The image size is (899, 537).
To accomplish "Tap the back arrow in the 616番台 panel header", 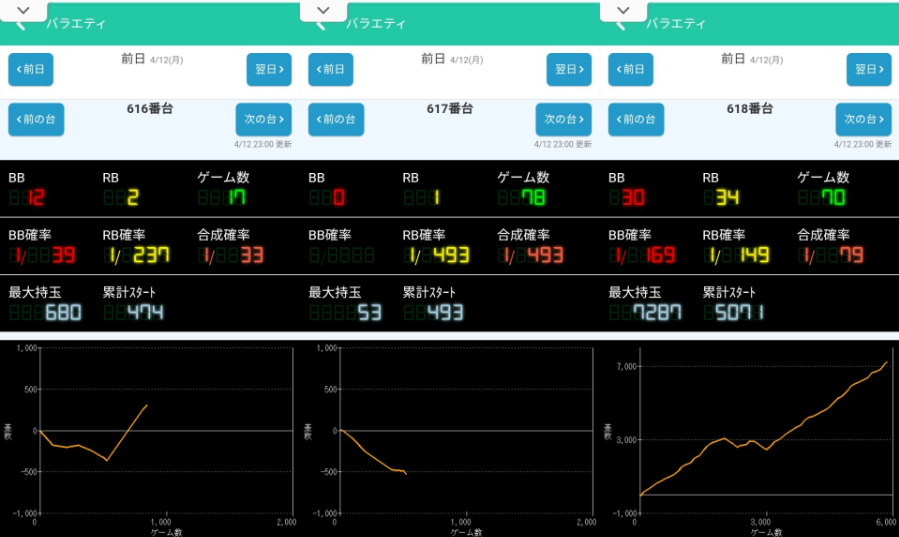I will [20, 25].
